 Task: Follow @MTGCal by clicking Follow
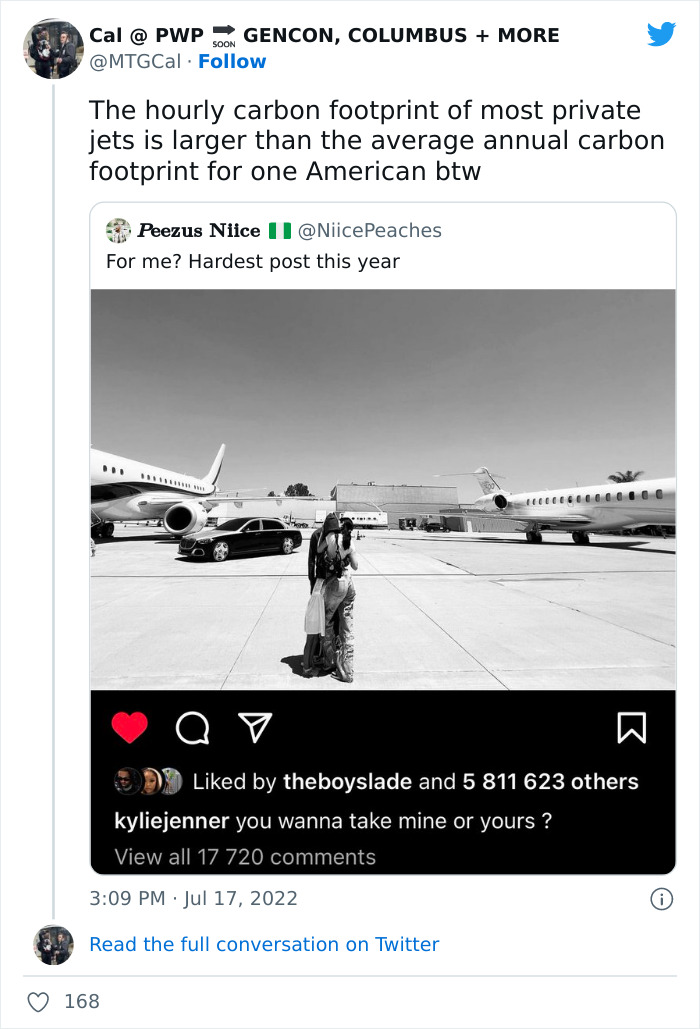(233, 62)
